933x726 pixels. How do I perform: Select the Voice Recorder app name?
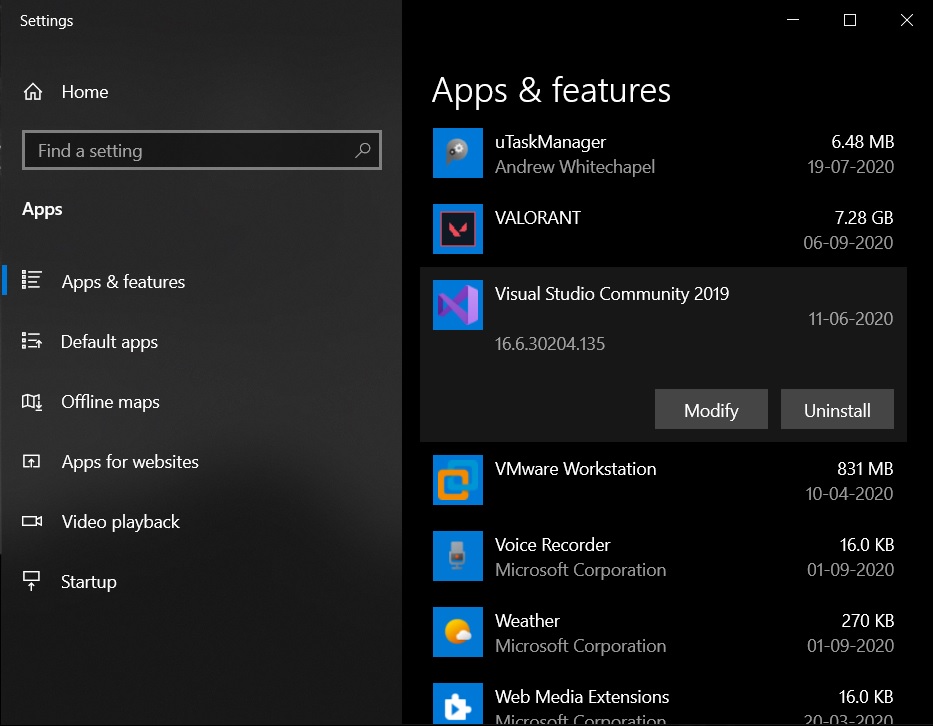pos(553,544)
